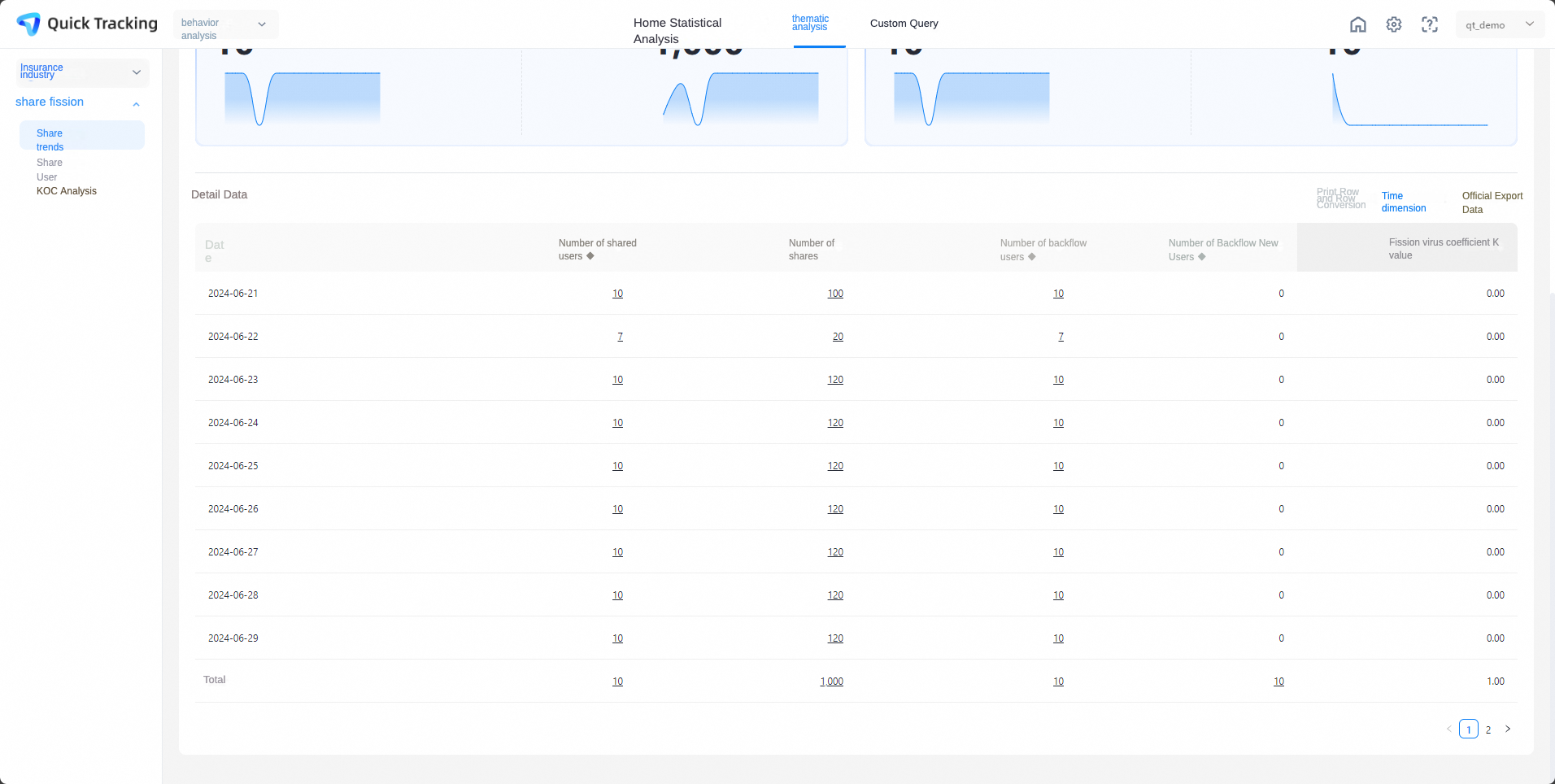Click Backflow New Users 0 for 2024-06-24
The height and width of the screenshot is (784, 1555).
tap(1282, 423)
